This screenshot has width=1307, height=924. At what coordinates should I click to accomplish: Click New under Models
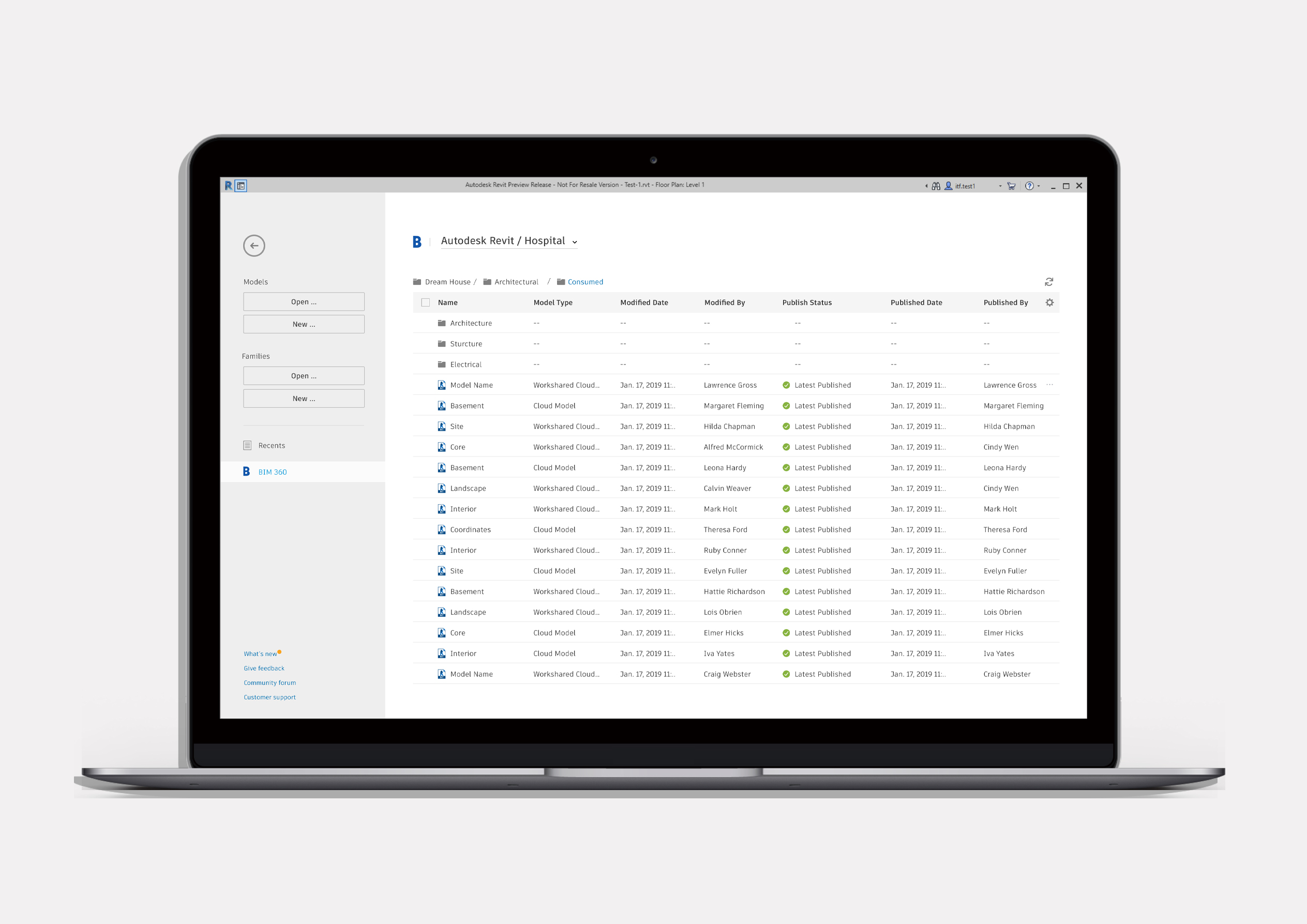[x=304, y=324]
